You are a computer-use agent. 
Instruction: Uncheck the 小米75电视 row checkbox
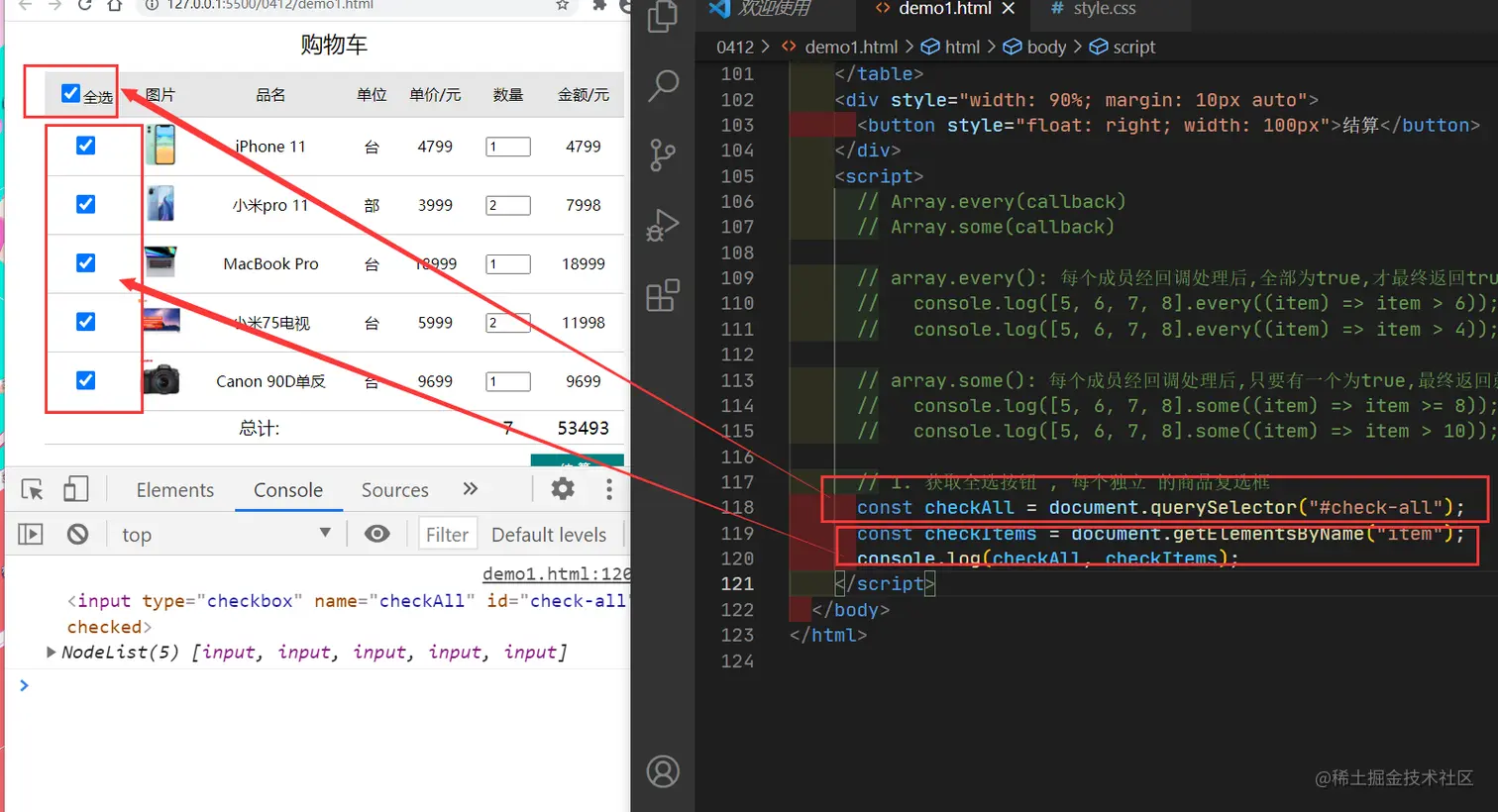pyautogui.click(x=86, y=322)
